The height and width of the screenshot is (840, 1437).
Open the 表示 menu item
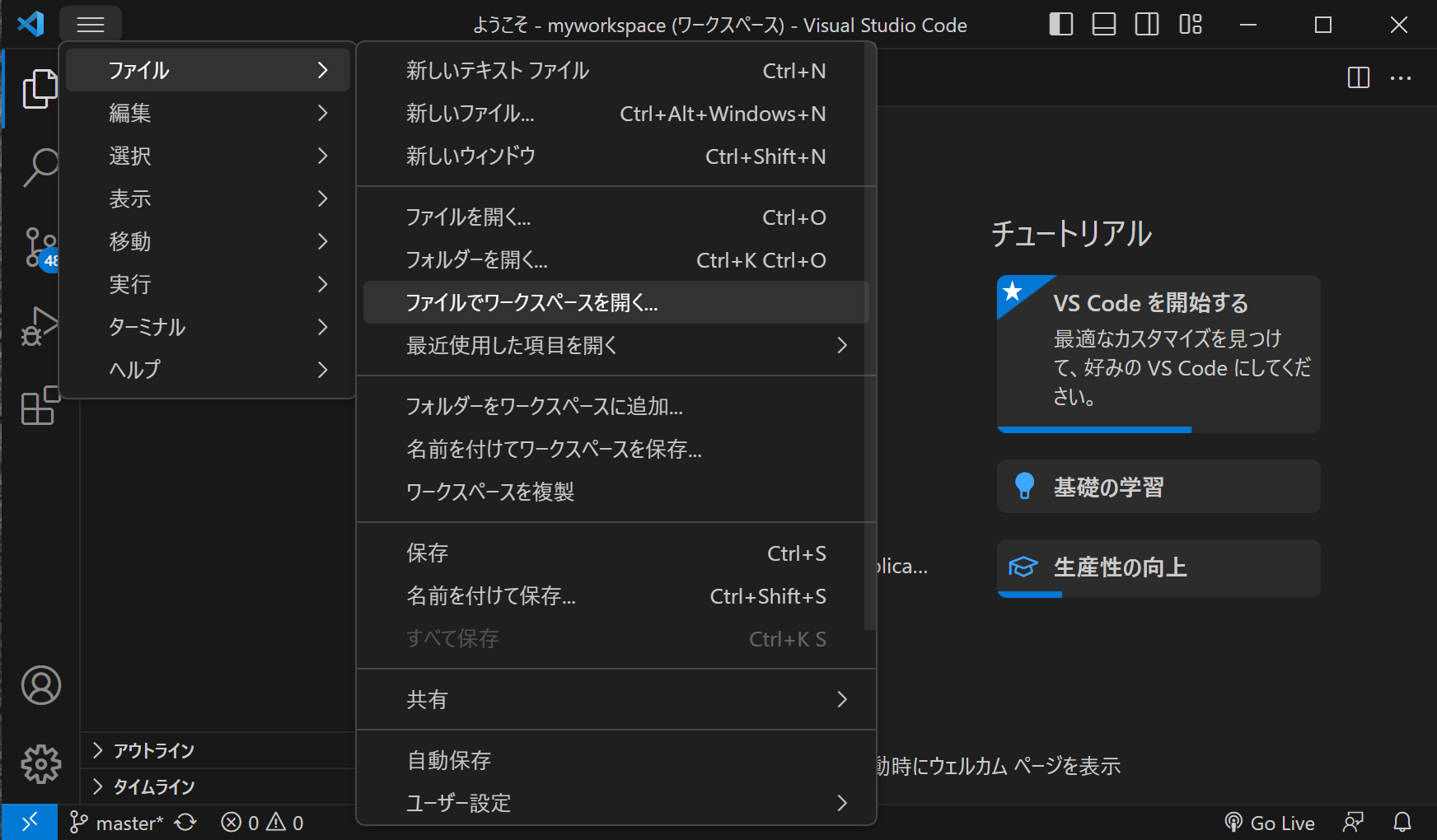(208, 198)
